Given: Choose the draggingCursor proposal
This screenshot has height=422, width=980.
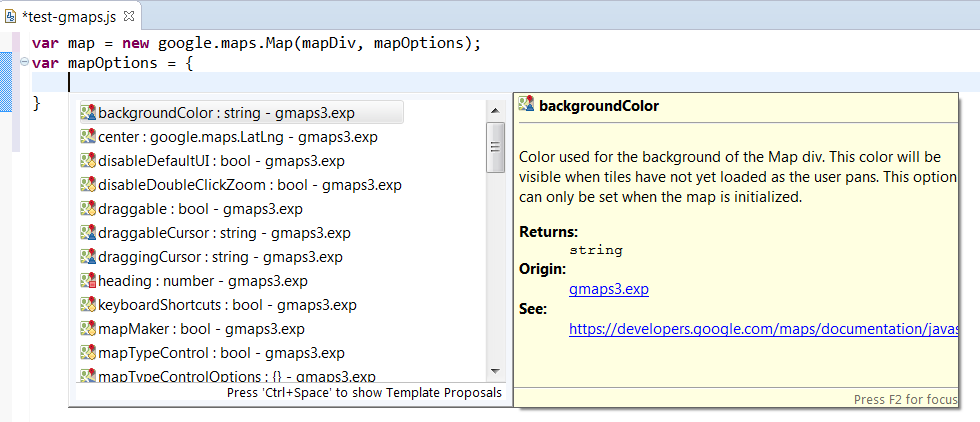Looking at the screenshot, I should (211, 257).
